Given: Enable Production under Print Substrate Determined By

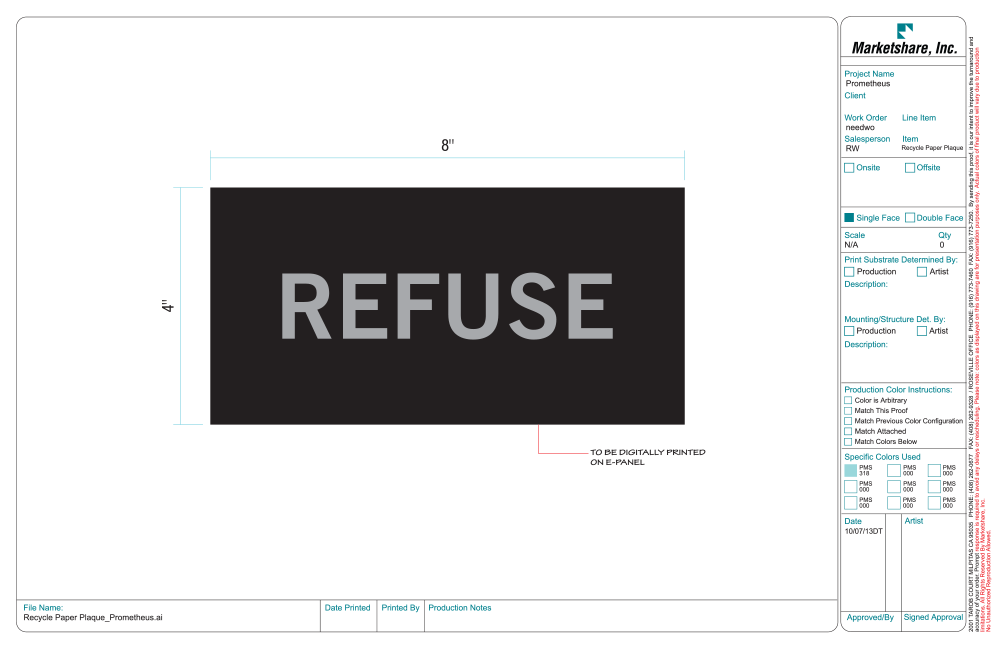Looking at the screenshot, I should tap(849, 272).
